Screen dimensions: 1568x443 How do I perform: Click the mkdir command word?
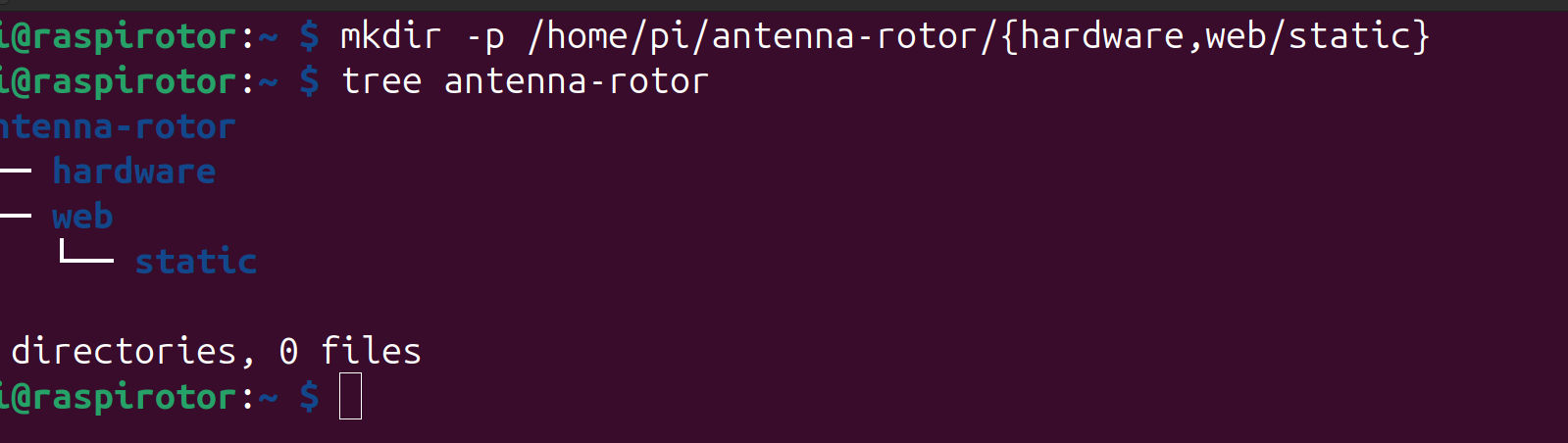(390, 37)
